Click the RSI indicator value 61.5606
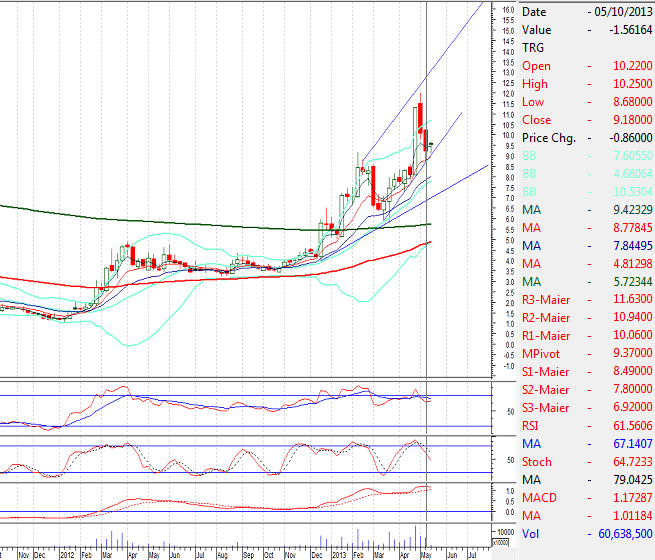Screen dimensions: 655x560 tap(622, 426)
